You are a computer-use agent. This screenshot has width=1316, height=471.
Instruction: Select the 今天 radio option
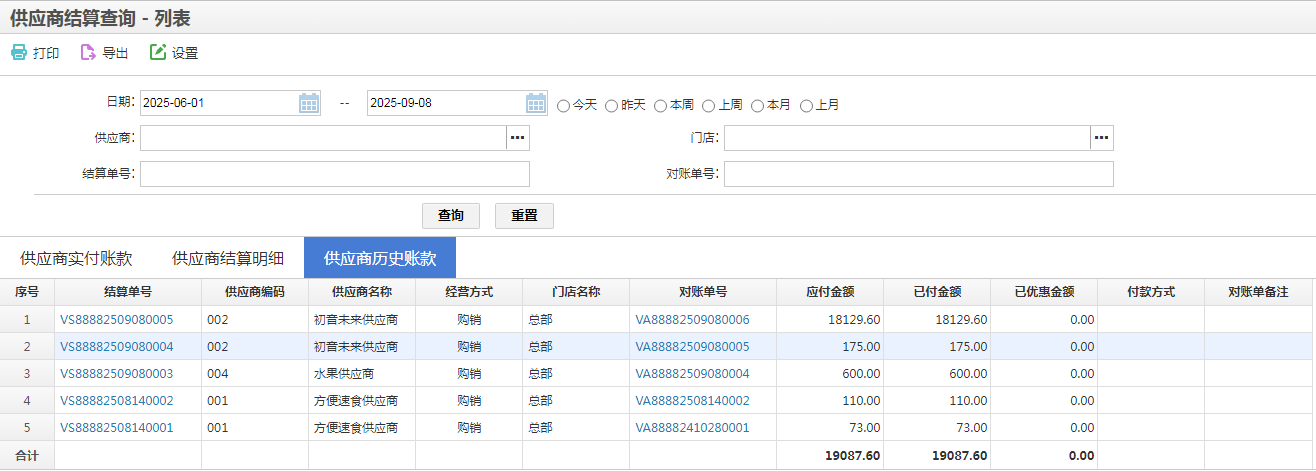pyautogui.click(x=564, y=105)
